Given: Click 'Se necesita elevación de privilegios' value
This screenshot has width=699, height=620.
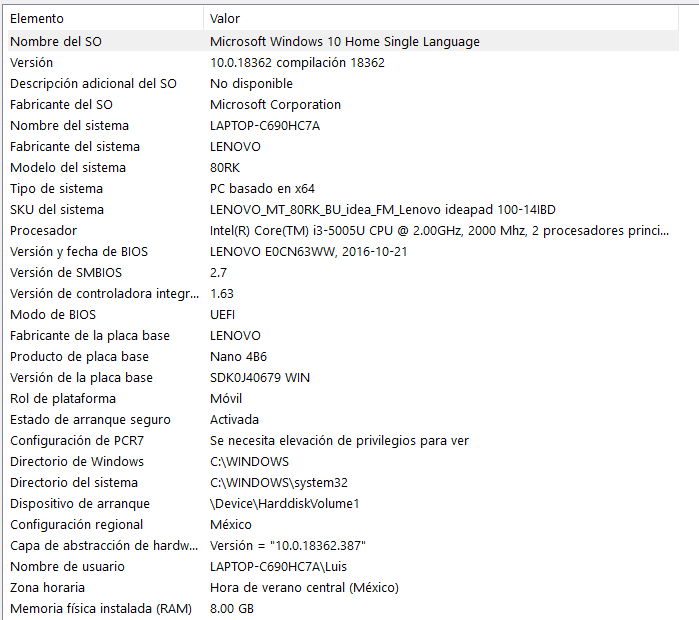Looking at the screenshot, I should [x=339, y=439].
